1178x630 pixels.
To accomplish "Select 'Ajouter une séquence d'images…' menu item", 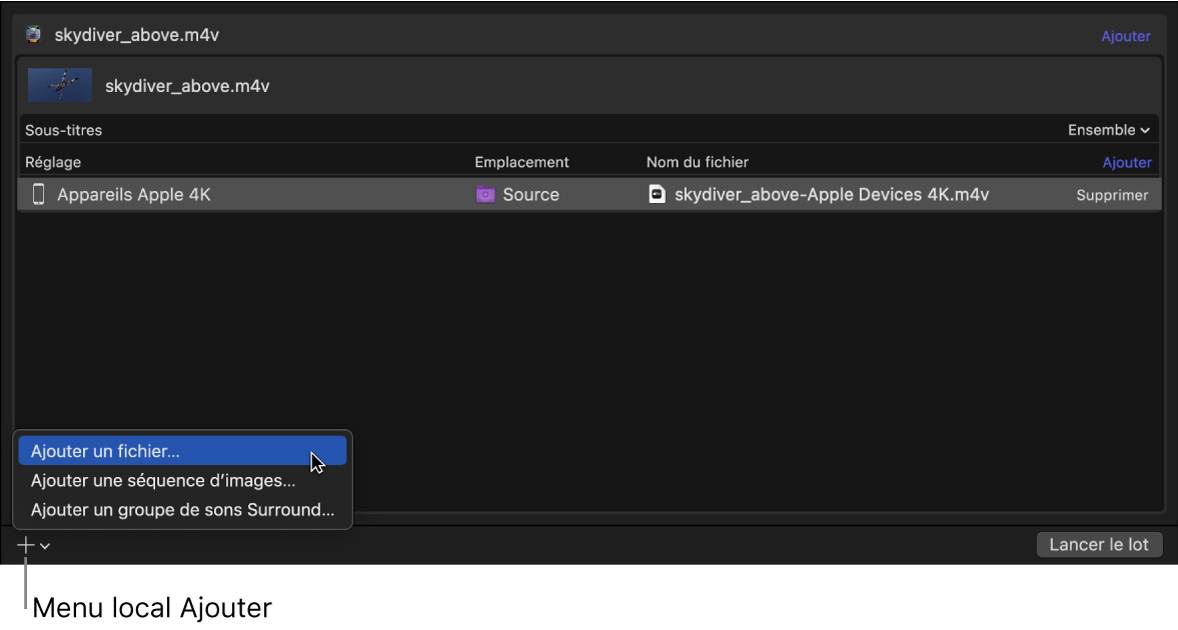I will pos(163,481).
